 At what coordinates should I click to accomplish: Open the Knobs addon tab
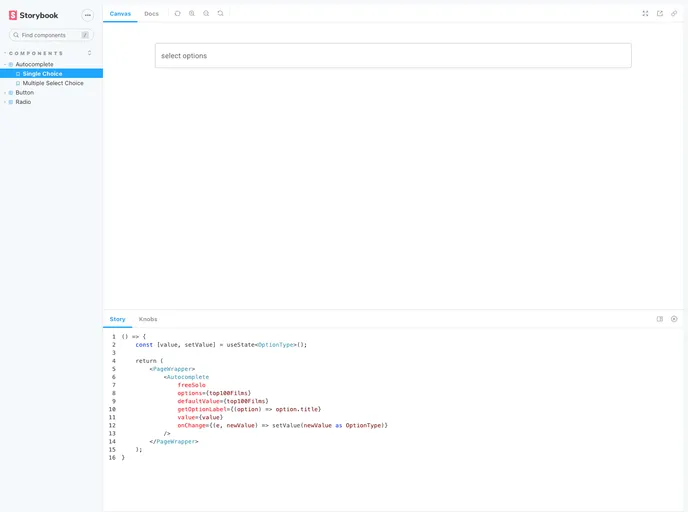pos(148,319)
